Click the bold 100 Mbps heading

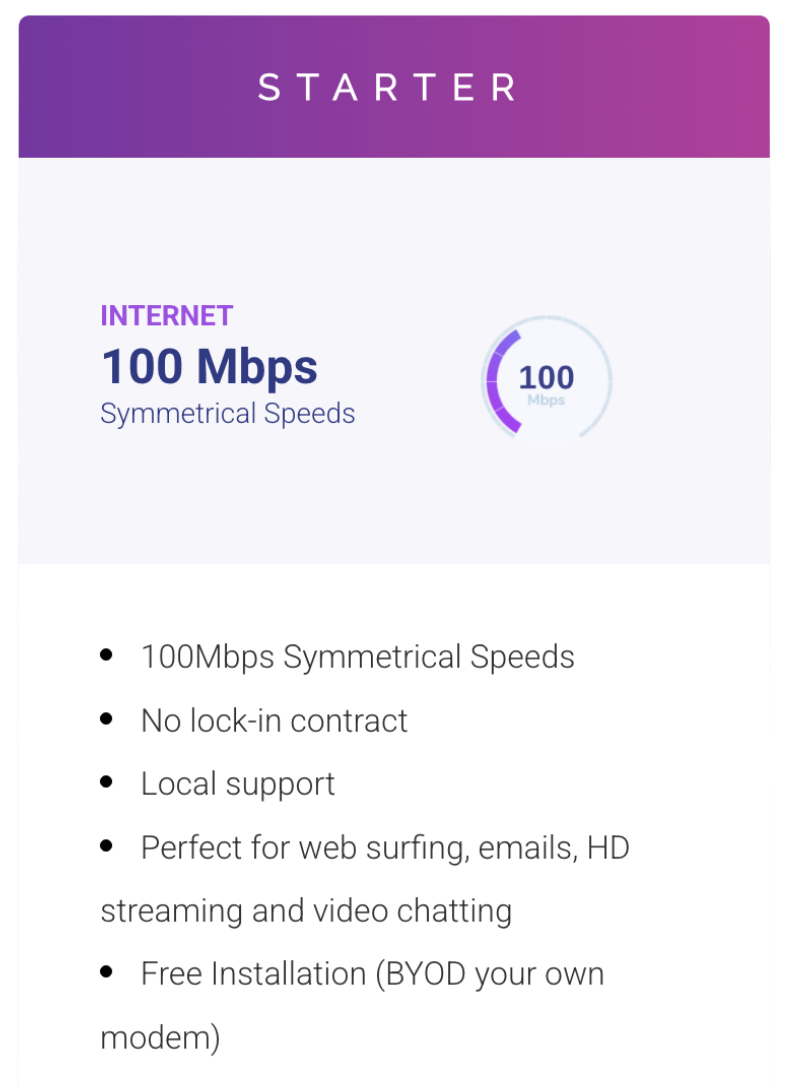pos(209,366)
